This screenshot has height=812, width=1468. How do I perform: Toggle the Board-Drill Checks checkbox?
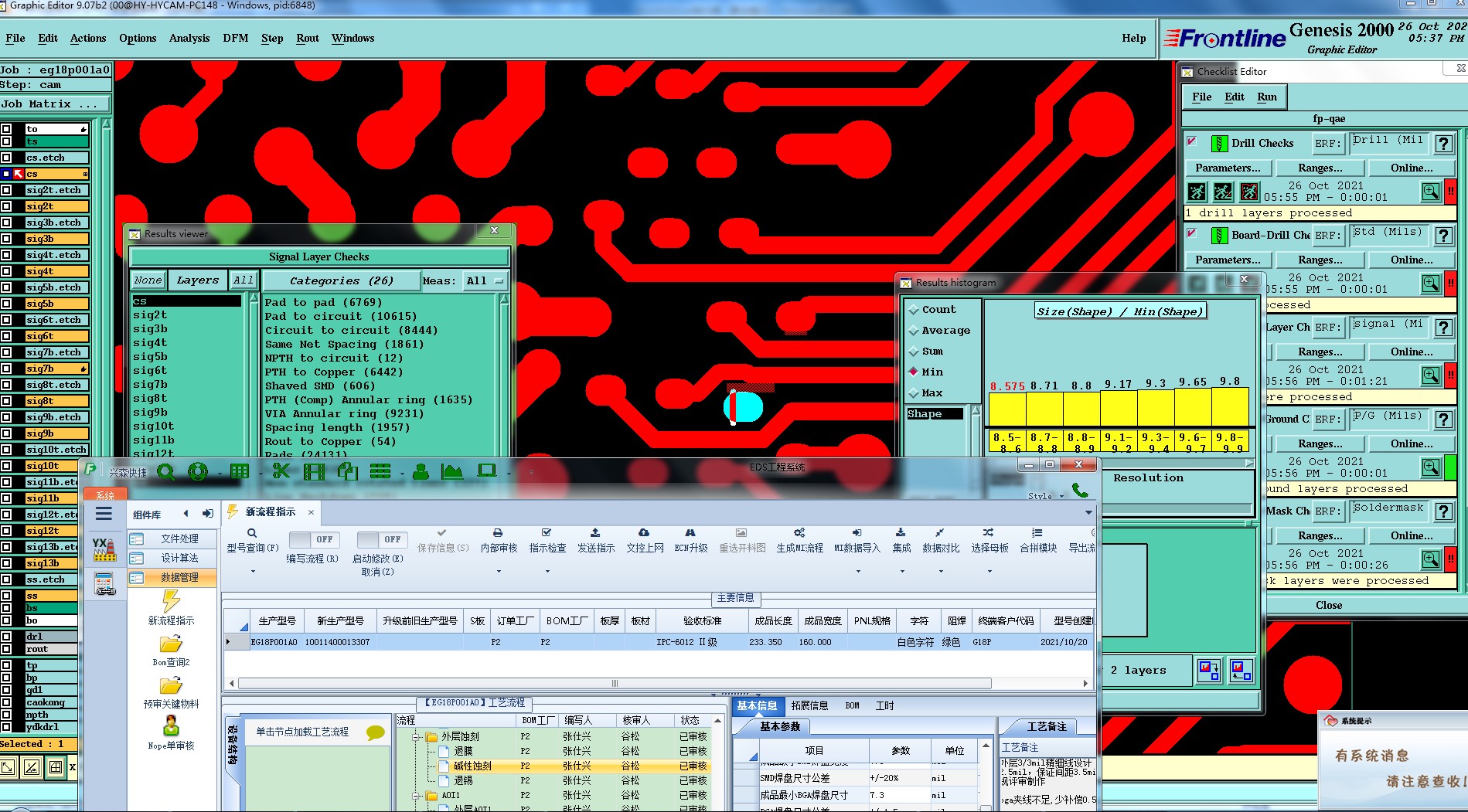tap(1192, 233)
